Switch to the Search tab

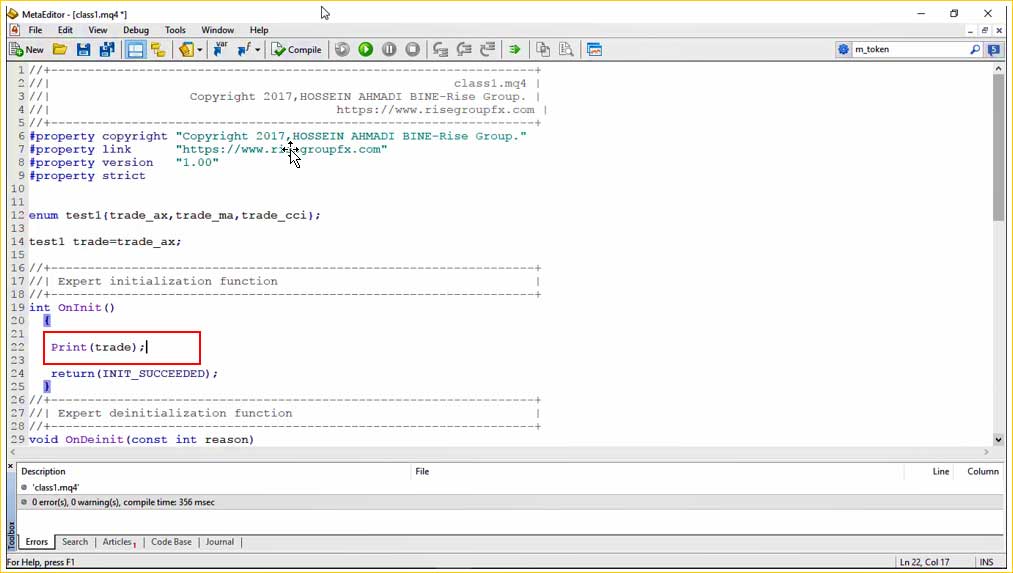(x=75, y=542)
